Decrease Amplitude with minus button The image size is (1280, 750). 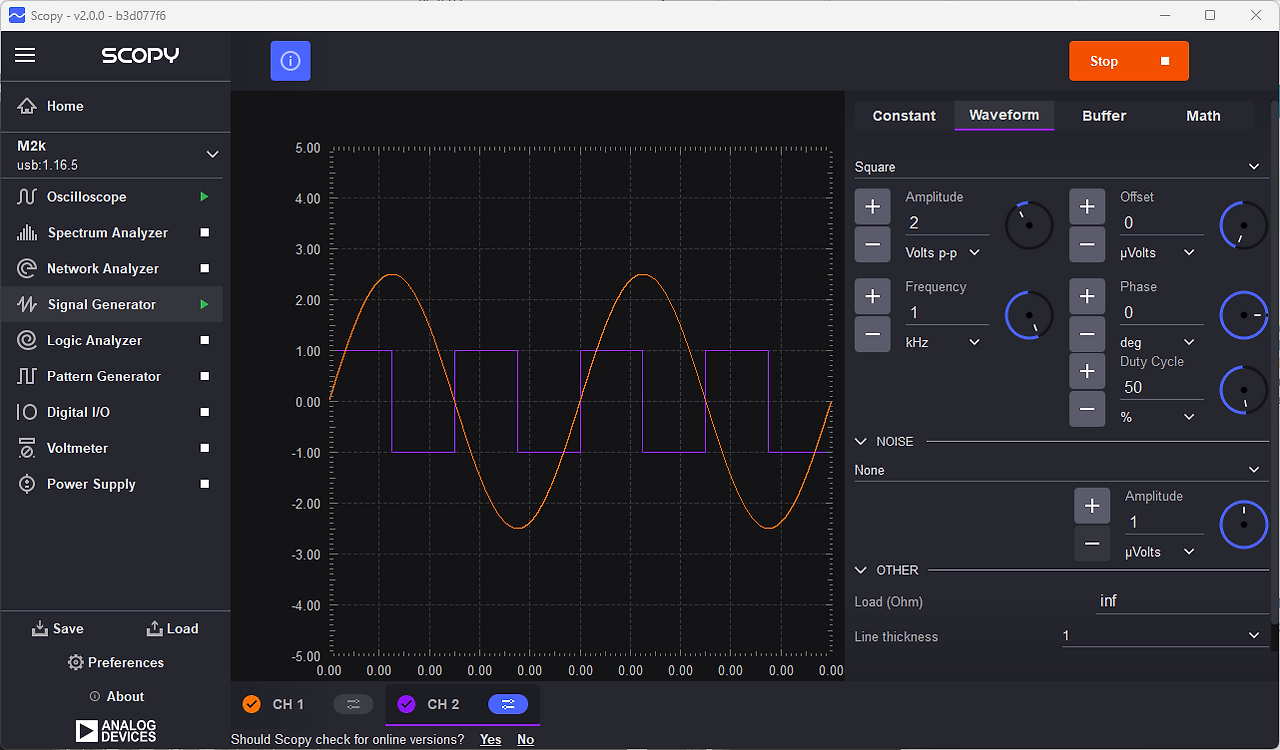pos(872,244)
